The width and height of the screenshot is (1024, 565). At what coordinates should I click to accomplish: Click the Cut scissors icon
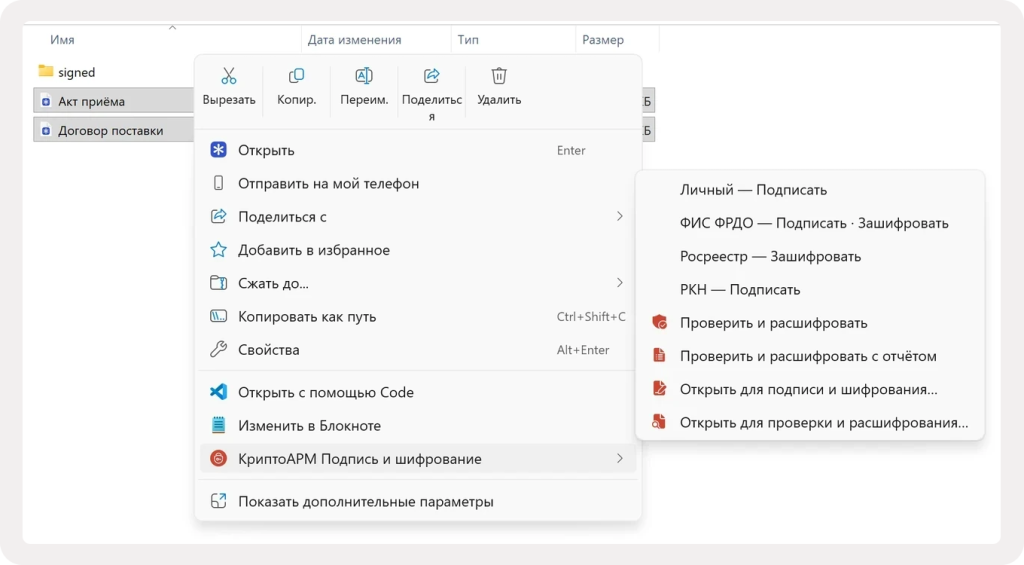229,76
